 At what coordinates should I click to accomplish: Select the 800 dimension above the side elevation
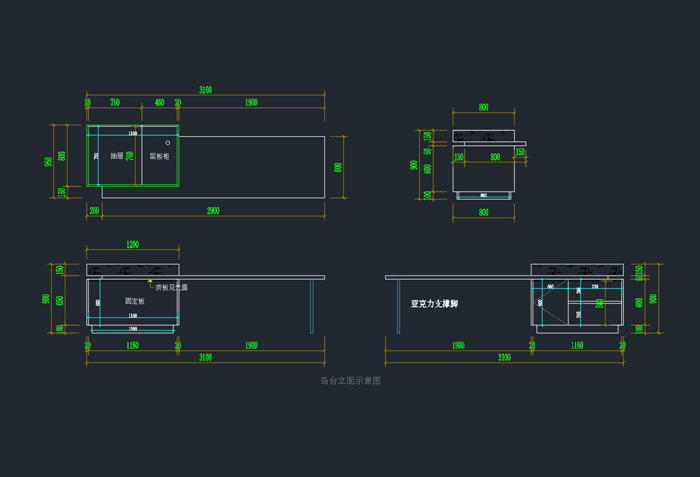coord(484,107)
